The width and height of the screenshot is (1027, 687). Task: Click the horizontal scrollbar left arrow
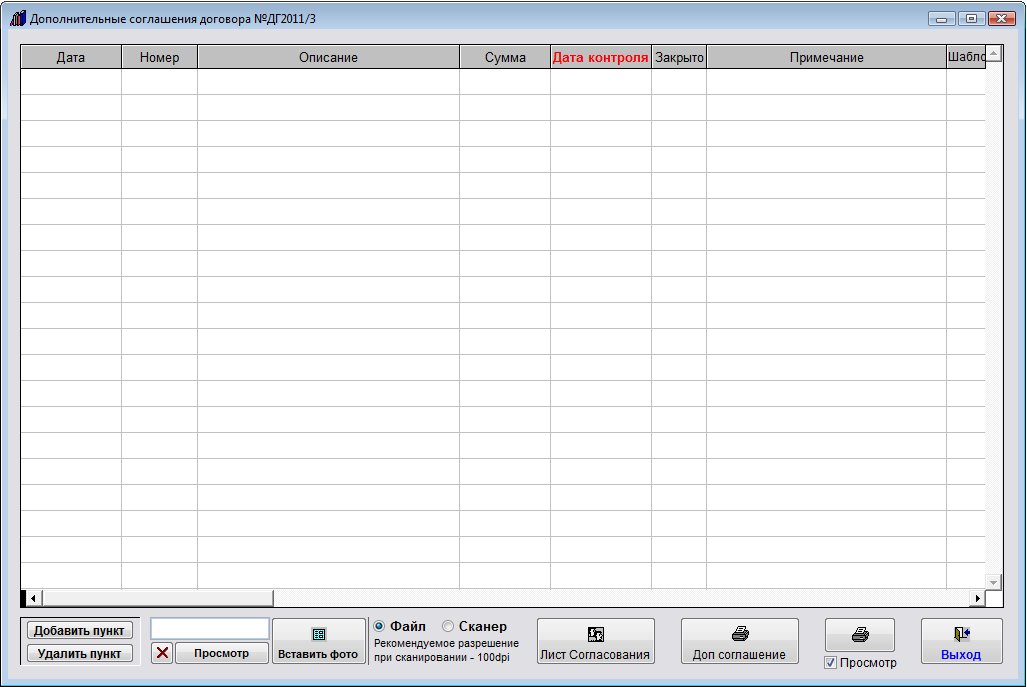pyautogui.click(x=33, y=598)
